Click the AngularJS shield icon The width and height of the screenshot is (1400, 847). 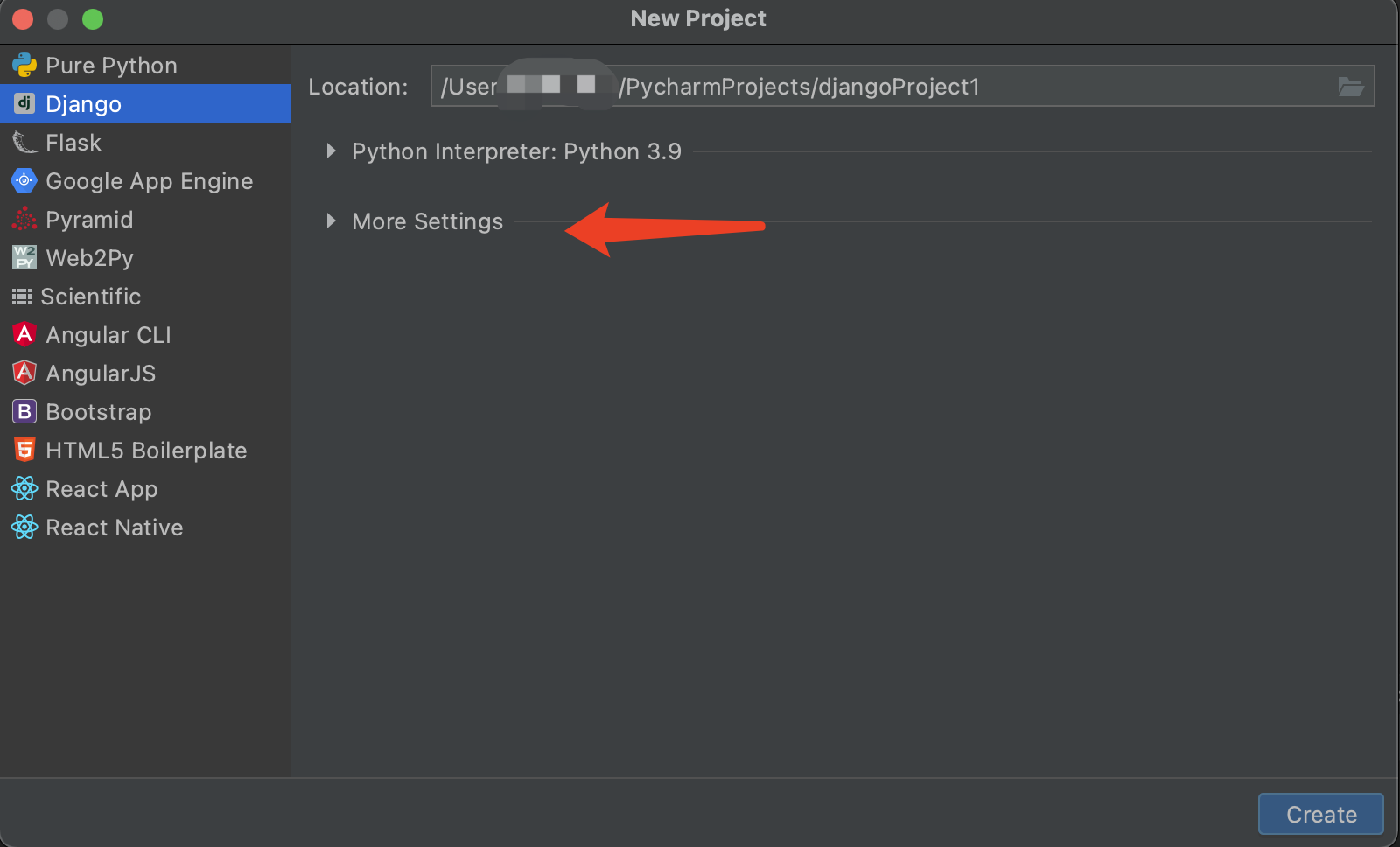[x=24, y=373]
